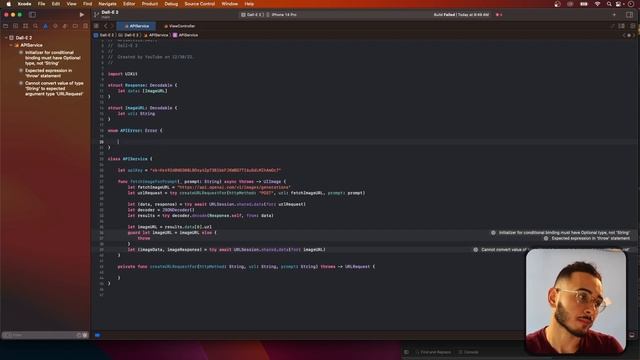Click the APIService file breadcrumb
Screen dimensions: 640x360
click(156, 35)
